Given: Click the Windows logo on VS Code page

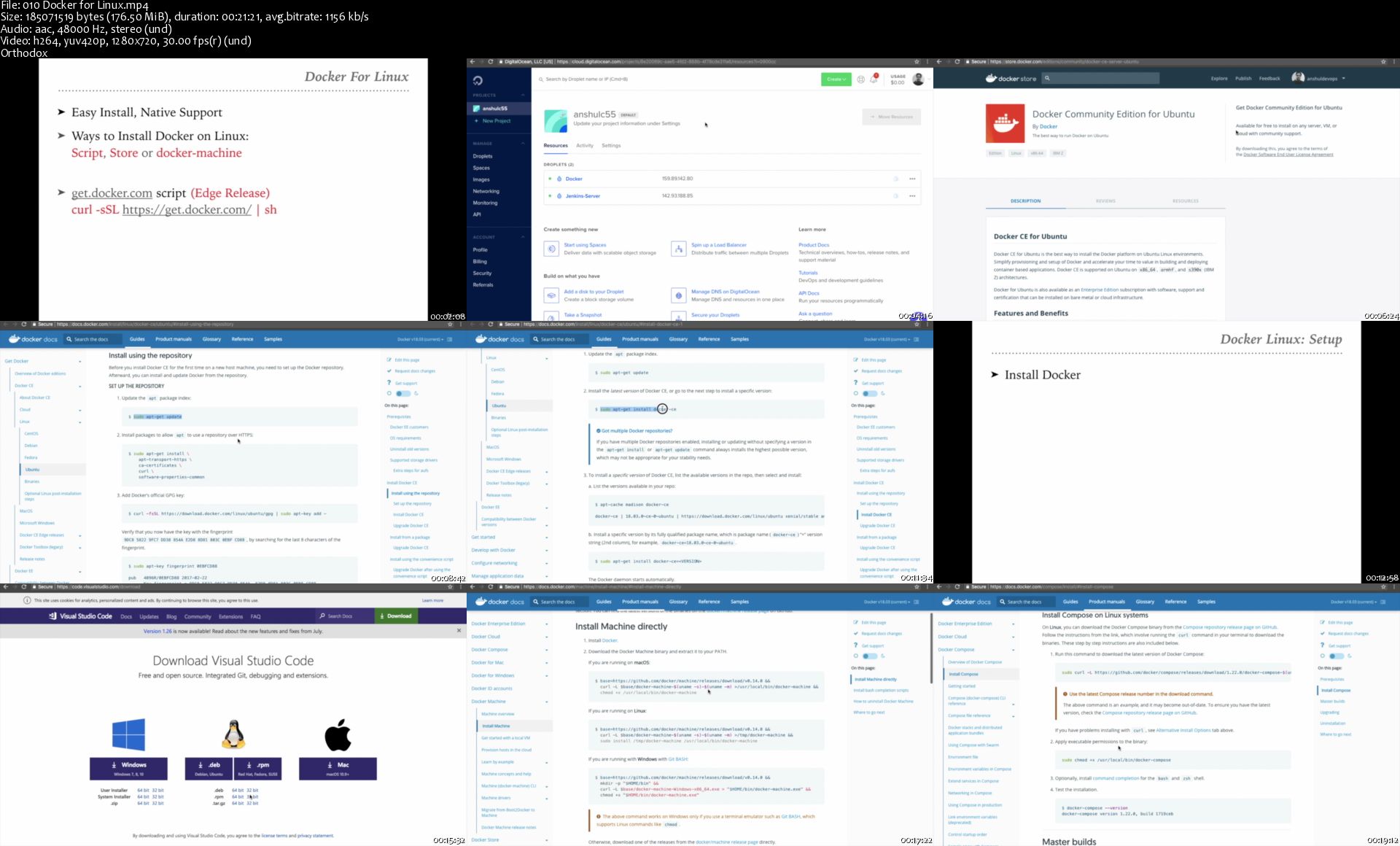Looking at the screenshot, I should (x=128, y=734).
